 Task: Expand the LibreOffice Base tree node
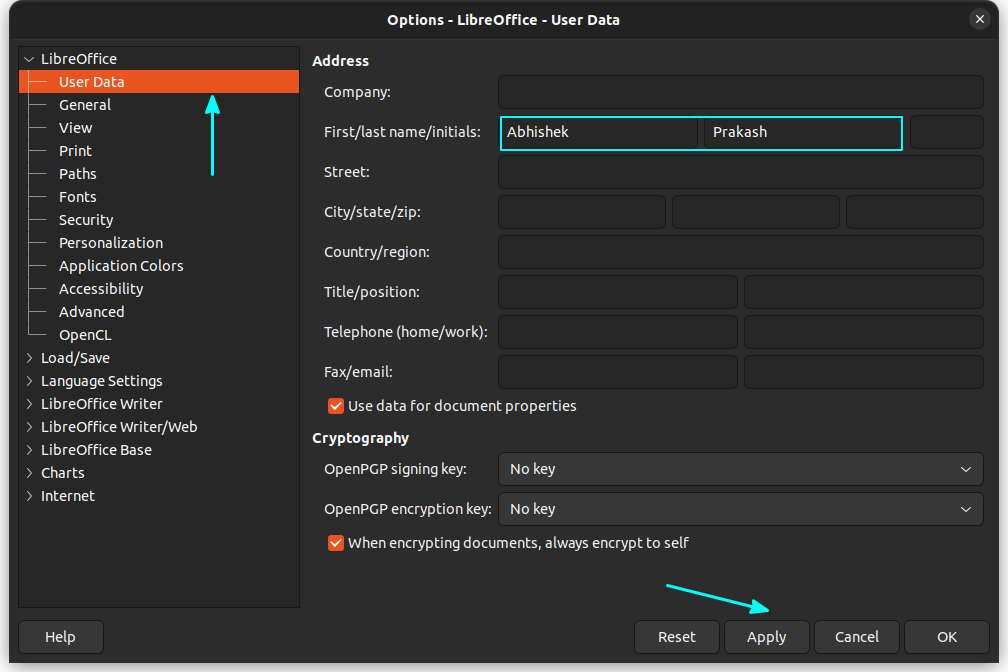(x=29, y=450)
